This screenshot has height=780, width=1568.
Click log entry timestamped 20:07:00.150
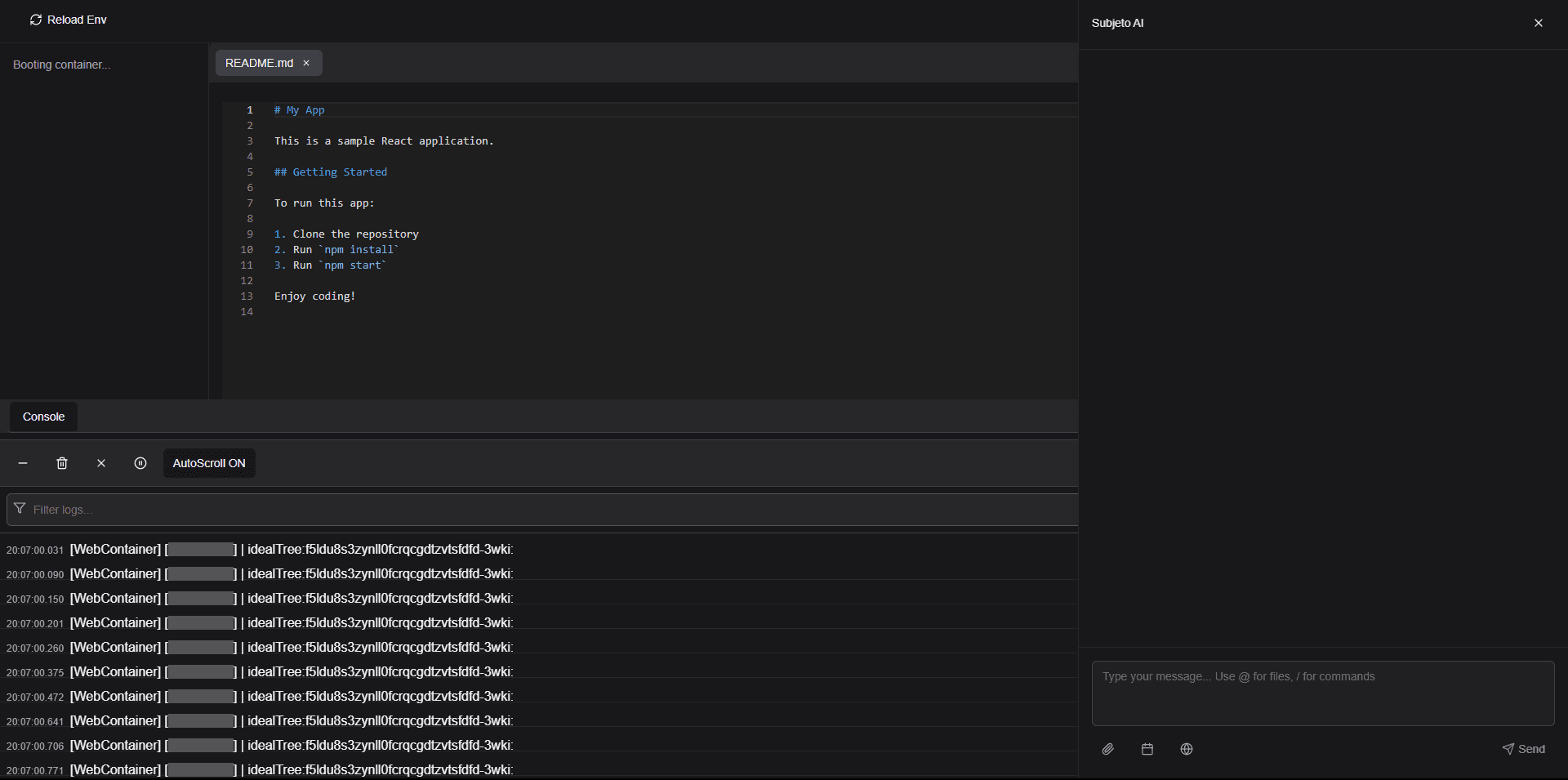pyautogui.click(x=539, y=599)
